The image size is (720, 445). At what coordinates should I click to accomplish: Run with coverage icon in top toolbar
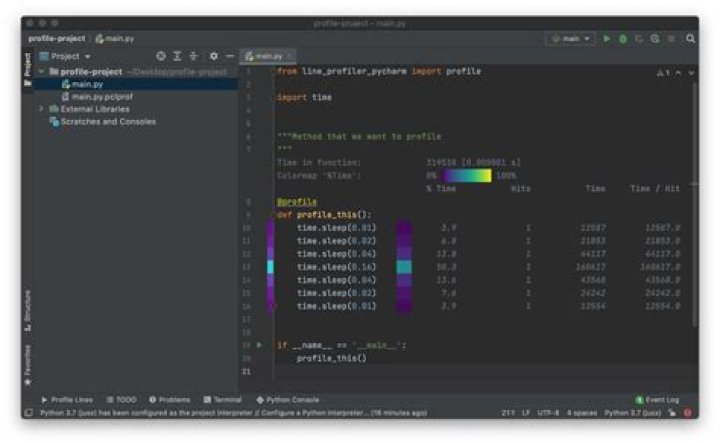pyautogui.click(x=639, y=39)
